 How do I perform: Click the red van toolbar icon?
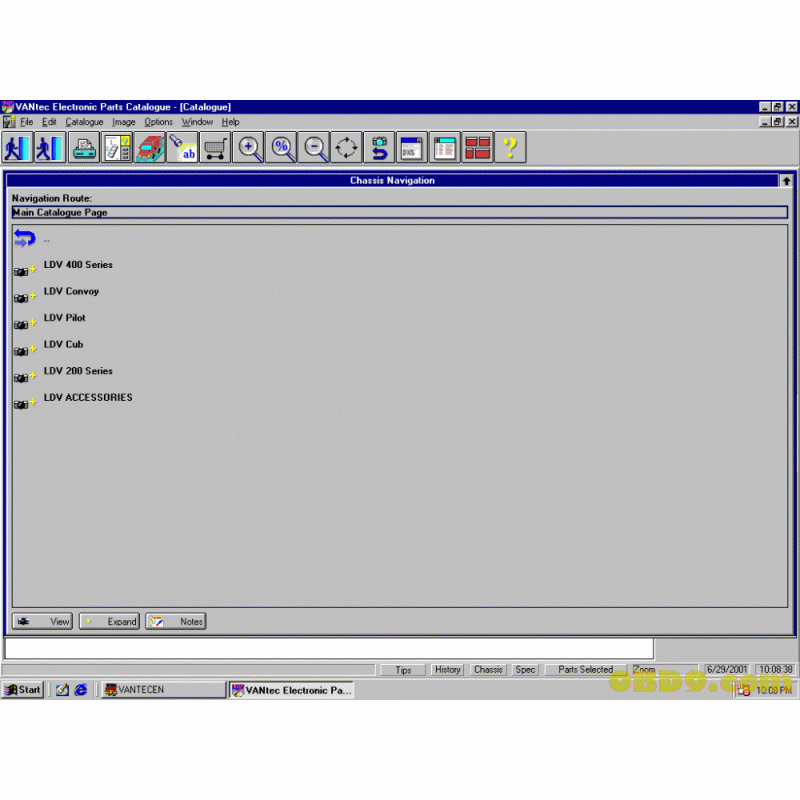[149, 148]
